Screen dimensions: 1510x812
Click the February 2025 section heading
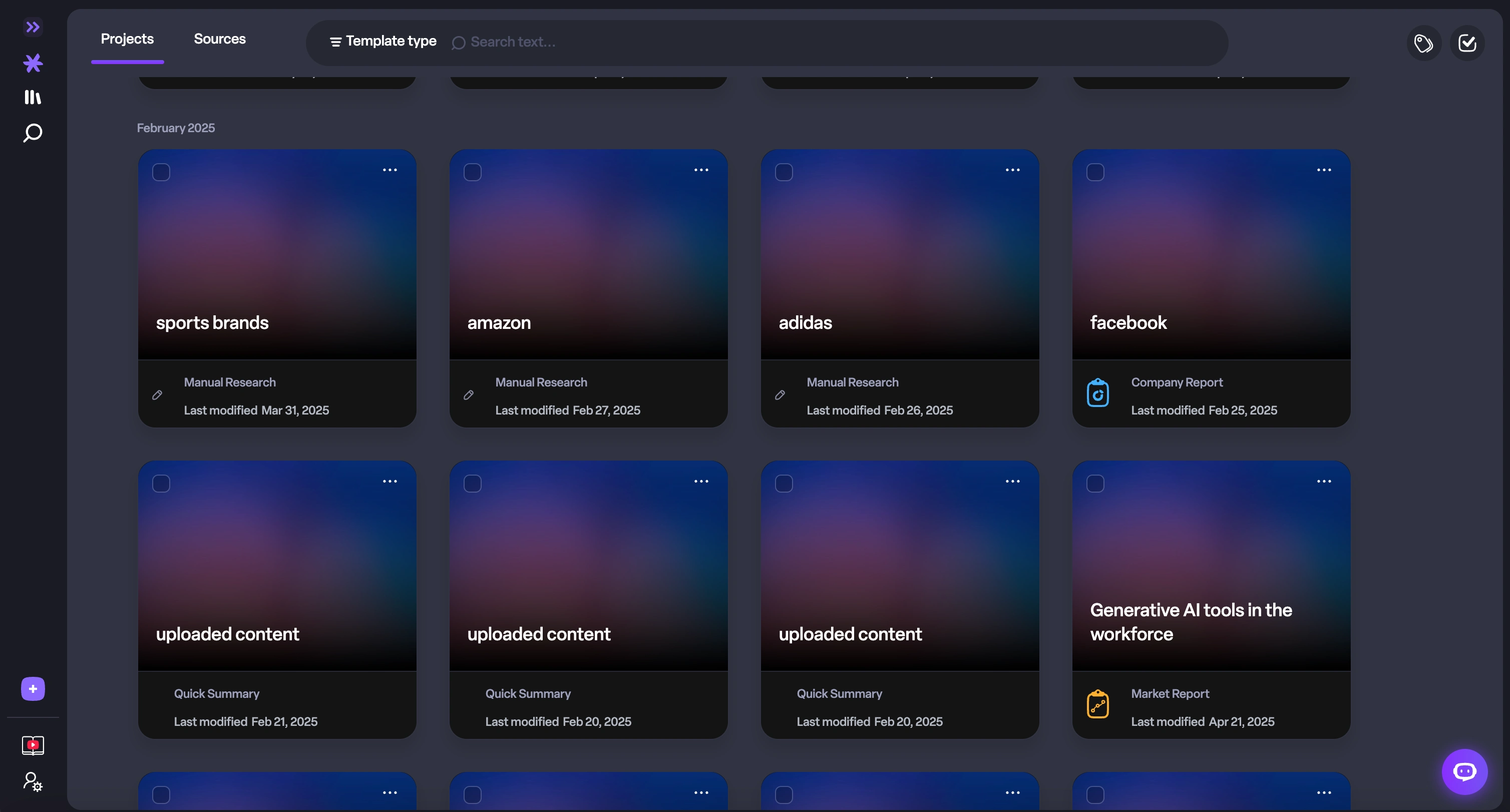pyautogui.click(x=176, y=128)
